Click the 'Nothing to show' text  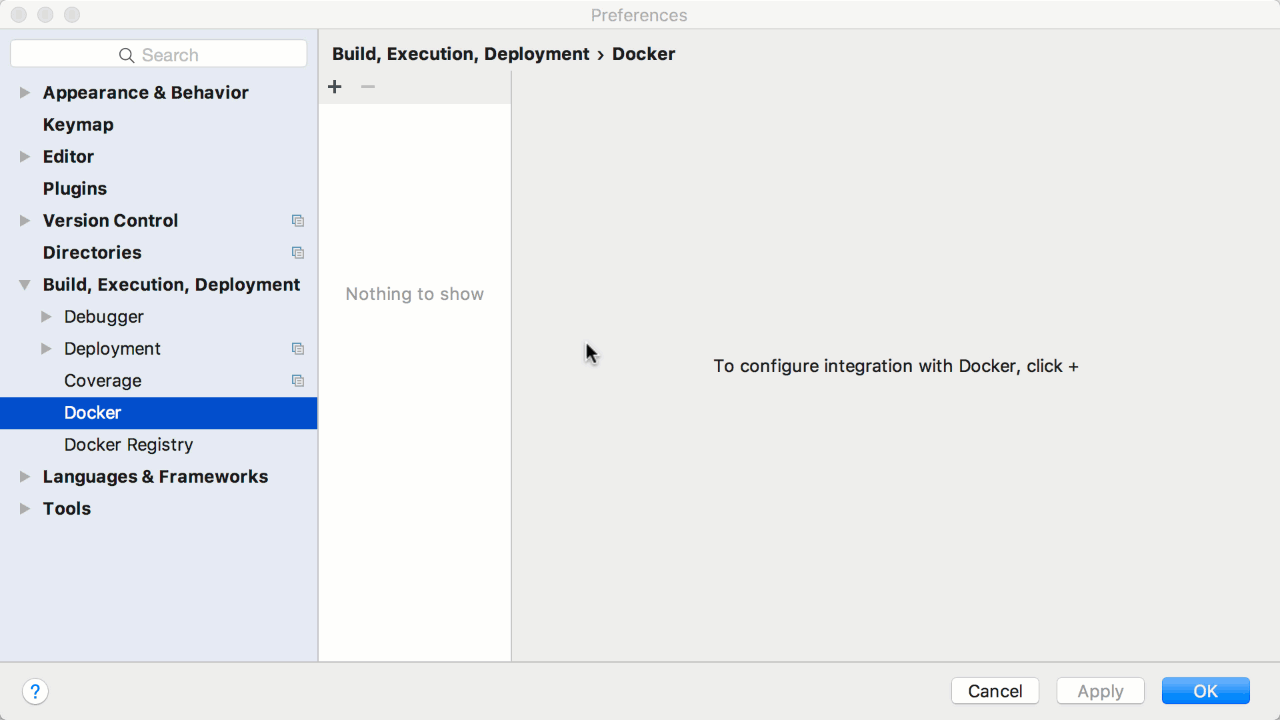point(415,294)
